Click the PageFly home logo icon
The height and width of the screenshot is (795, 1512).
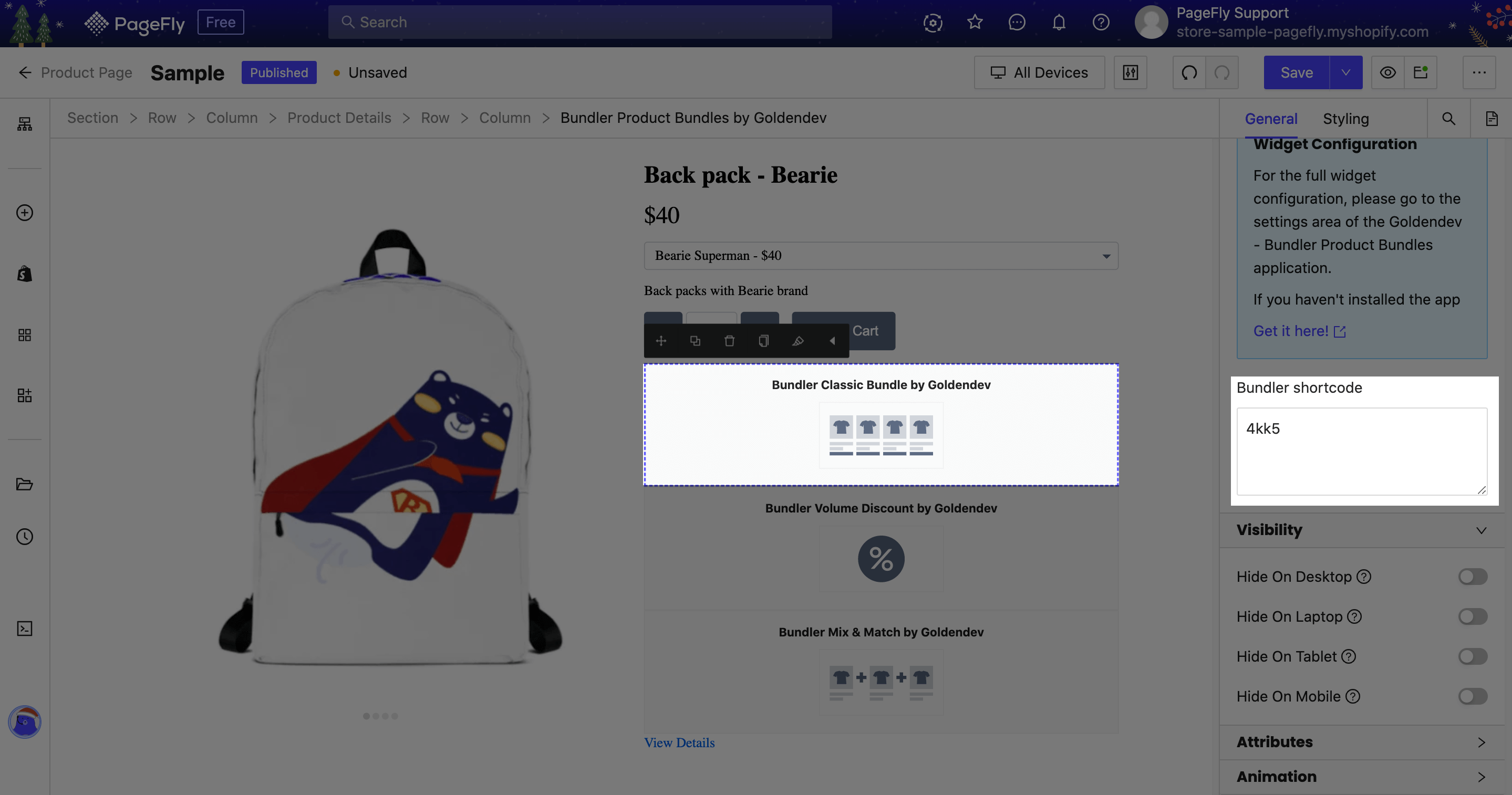click(x=96, y=21)
